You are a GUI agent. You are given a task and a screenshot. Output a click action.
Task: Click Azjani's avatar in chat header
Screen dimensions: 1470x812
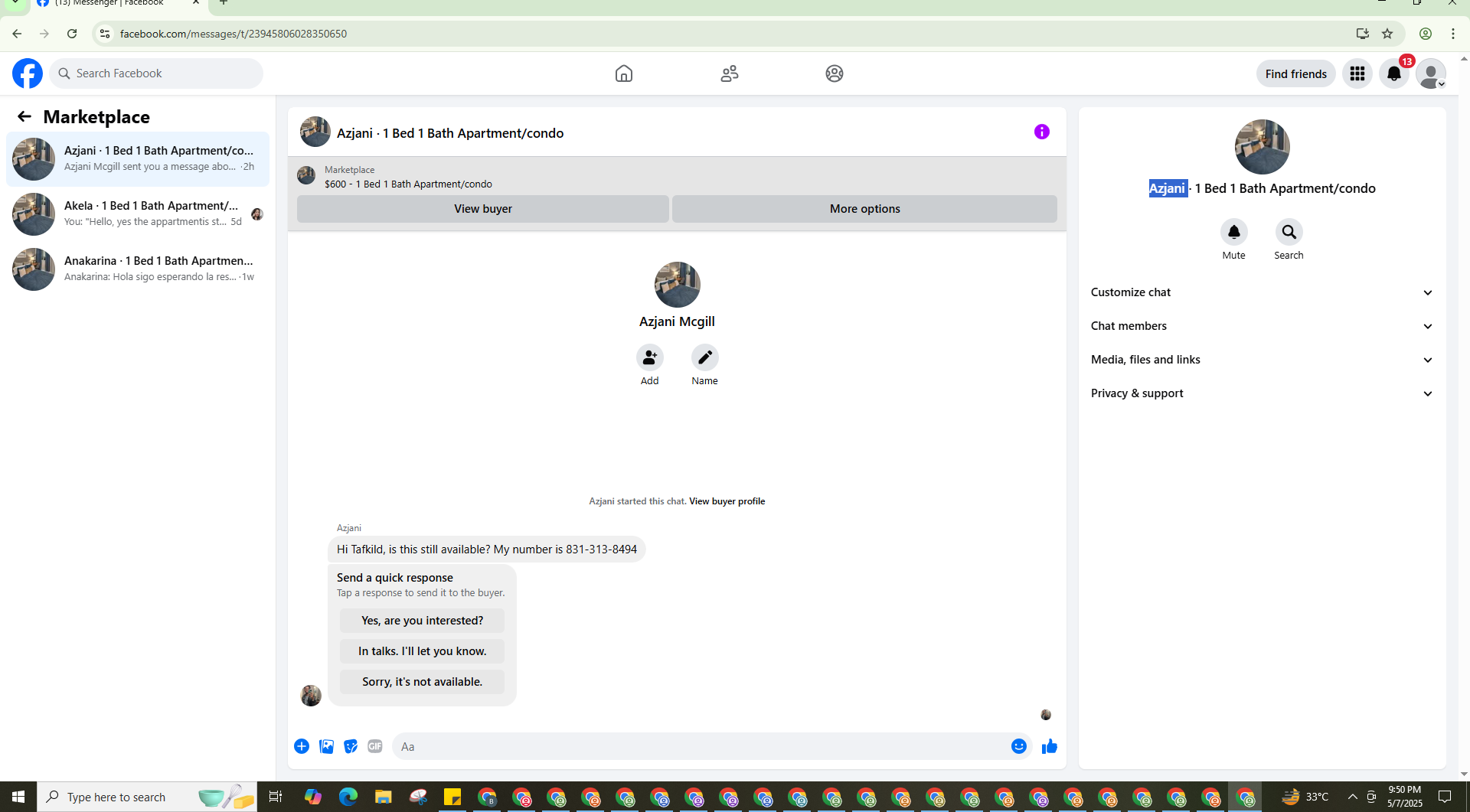[315, 132]
